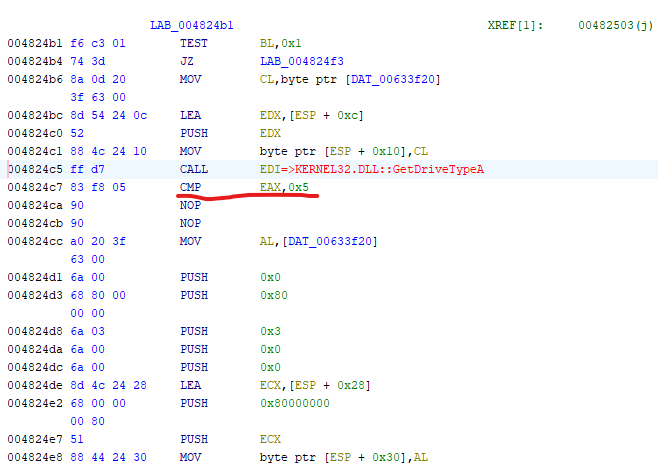Image resolution: width=658 pixels, height=465 pixels.
Task: Click the PUSH ECX instruction operand
Action: (269, 439)
